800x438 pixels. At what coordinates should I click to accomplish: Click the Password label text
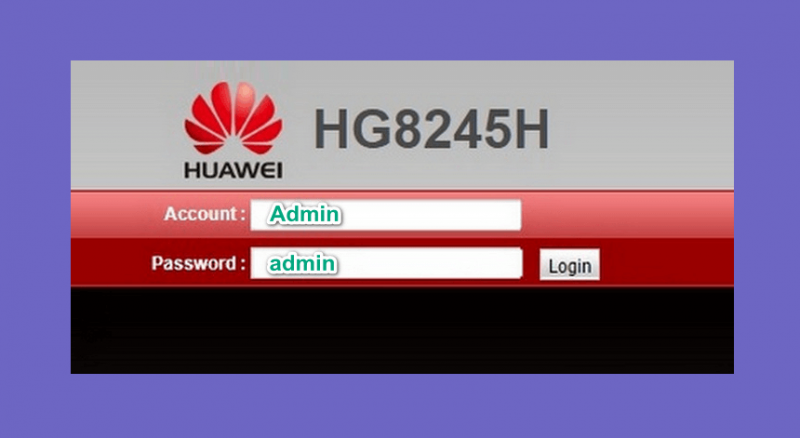[x=198, y=263]
